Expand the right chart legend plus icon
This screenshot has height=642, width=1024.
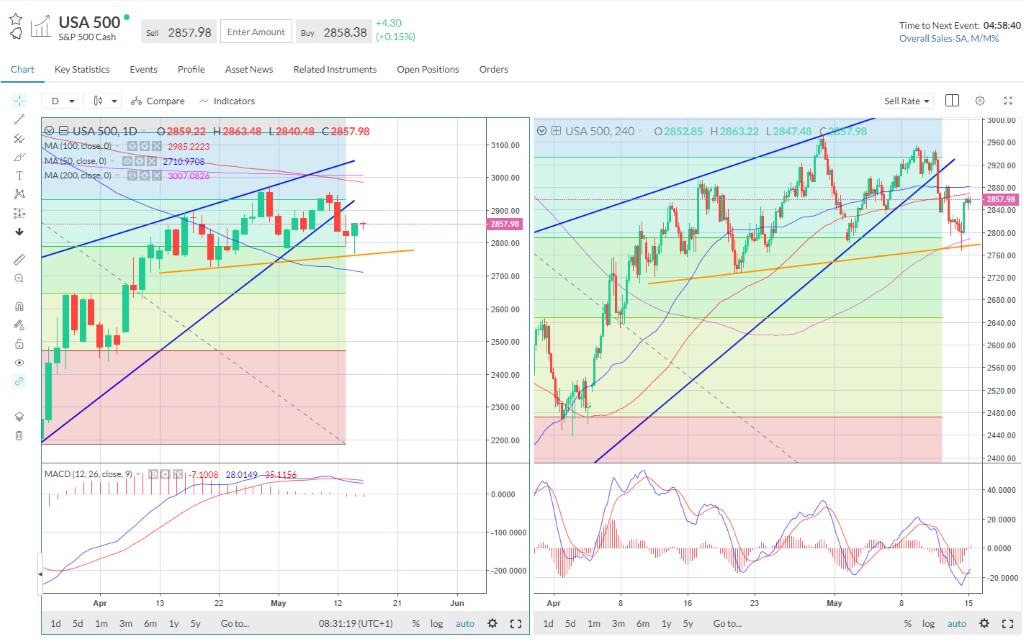click(556, 131)
